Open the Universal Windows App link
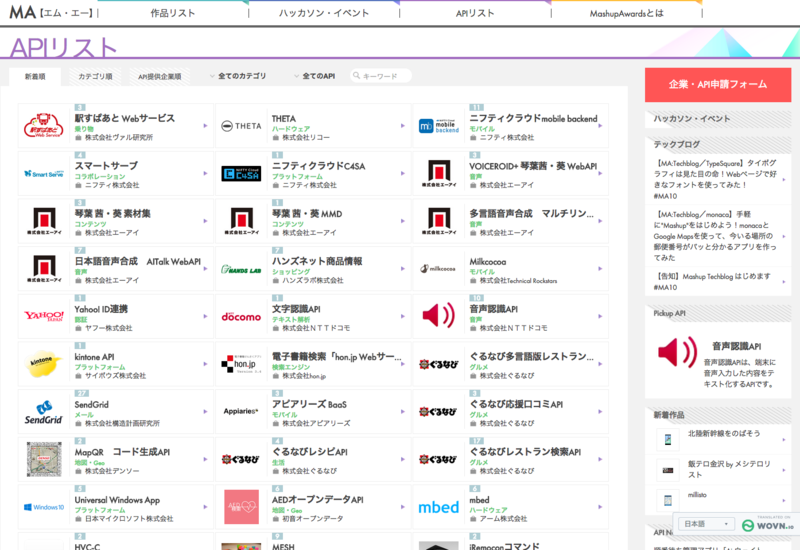This screenshot has height=550, width=800. tap(117, 500)
